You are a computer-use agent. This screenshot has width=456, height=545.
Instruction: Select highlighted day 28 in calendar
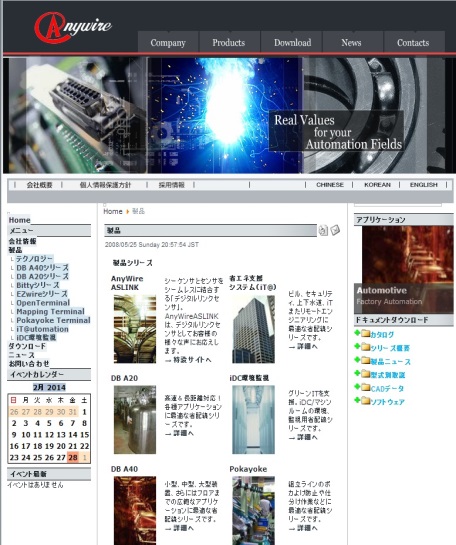pos(73,457)
